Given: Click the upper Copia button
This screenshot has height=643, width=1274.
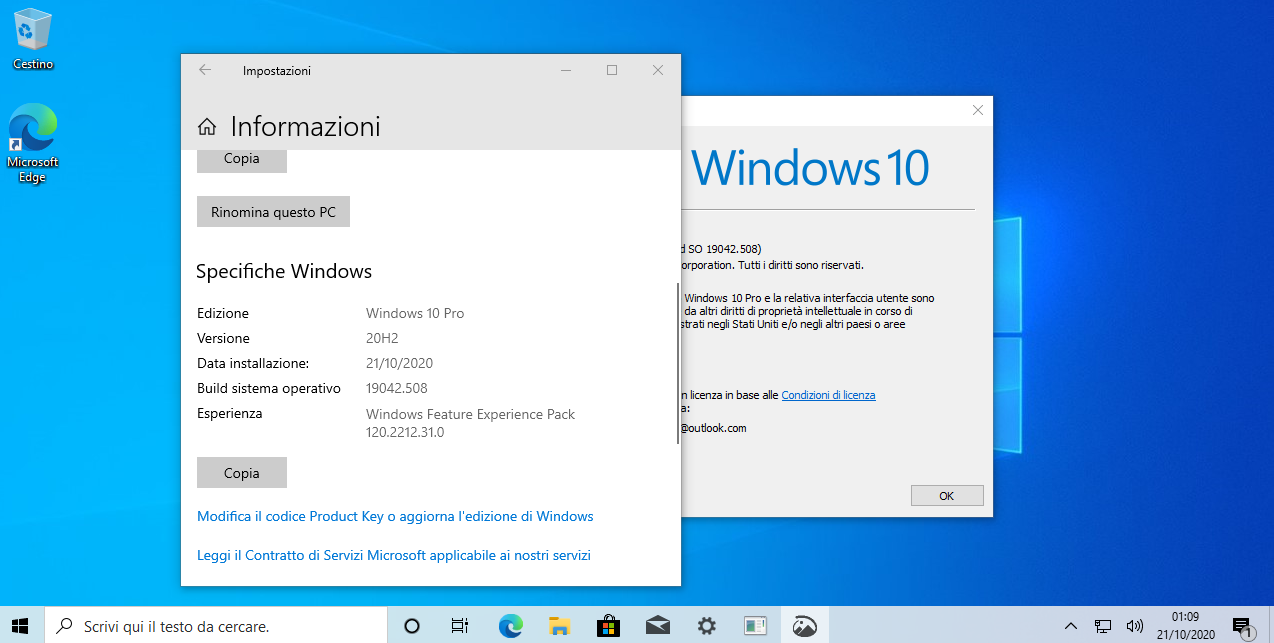Looking at the screenshot, I should coord(242,159).
